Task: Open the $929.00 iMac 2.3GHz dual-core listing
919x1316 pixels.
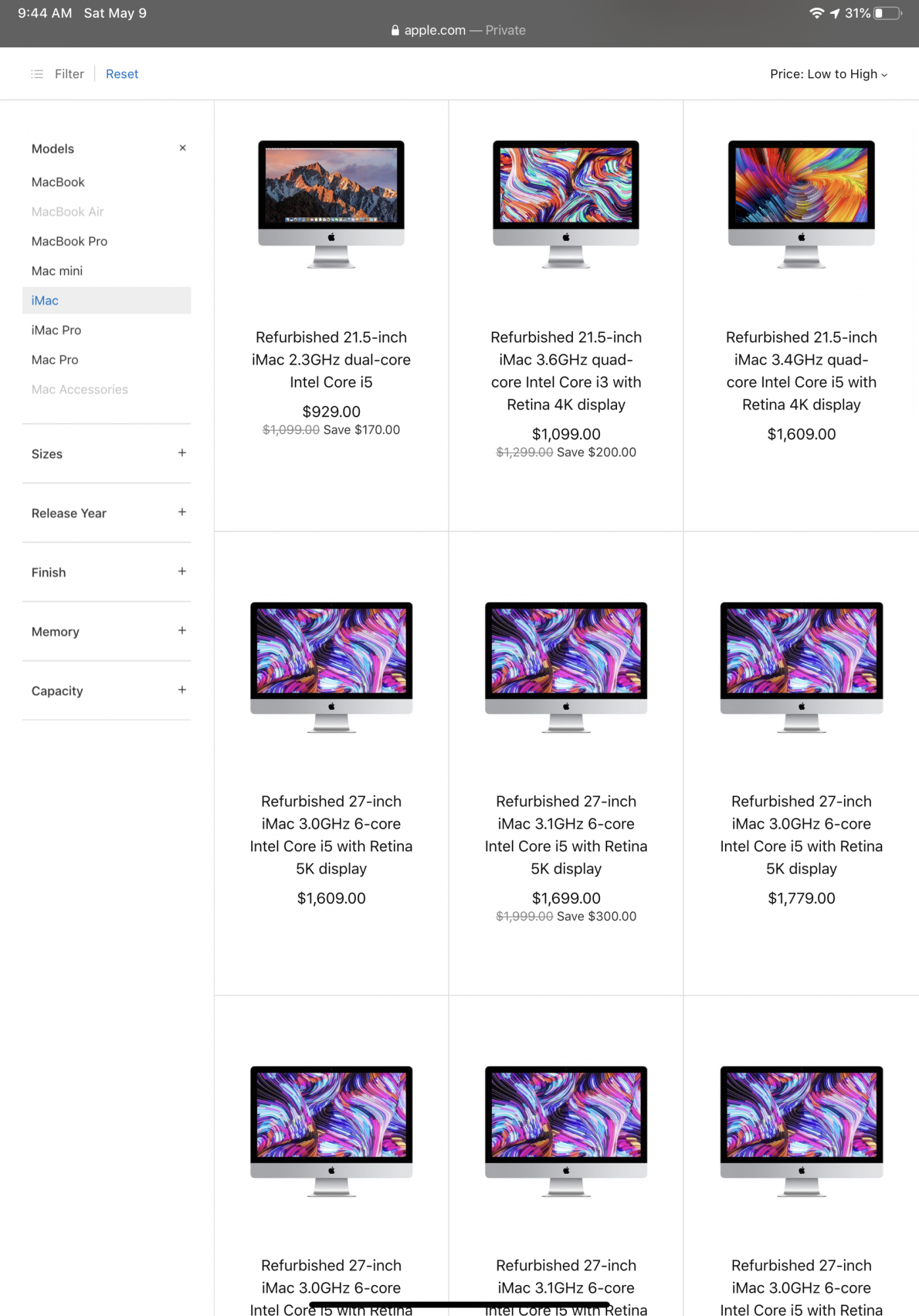Action: coord(331,359)
